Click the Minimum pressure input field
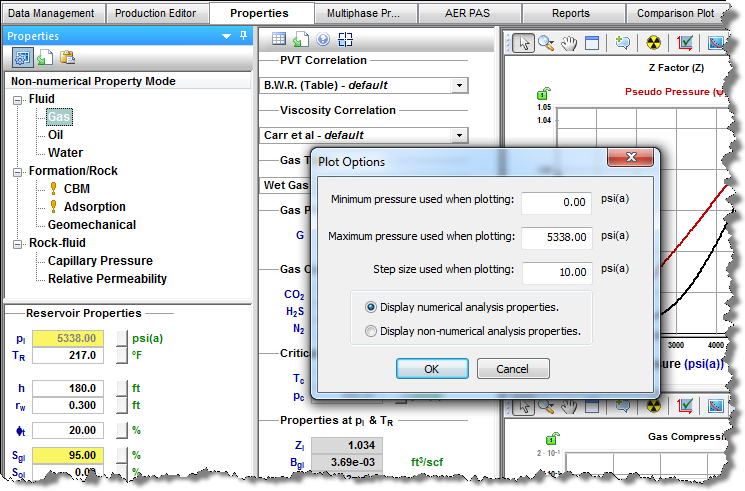Screen dimensions: 745x491 click(556, 202)
